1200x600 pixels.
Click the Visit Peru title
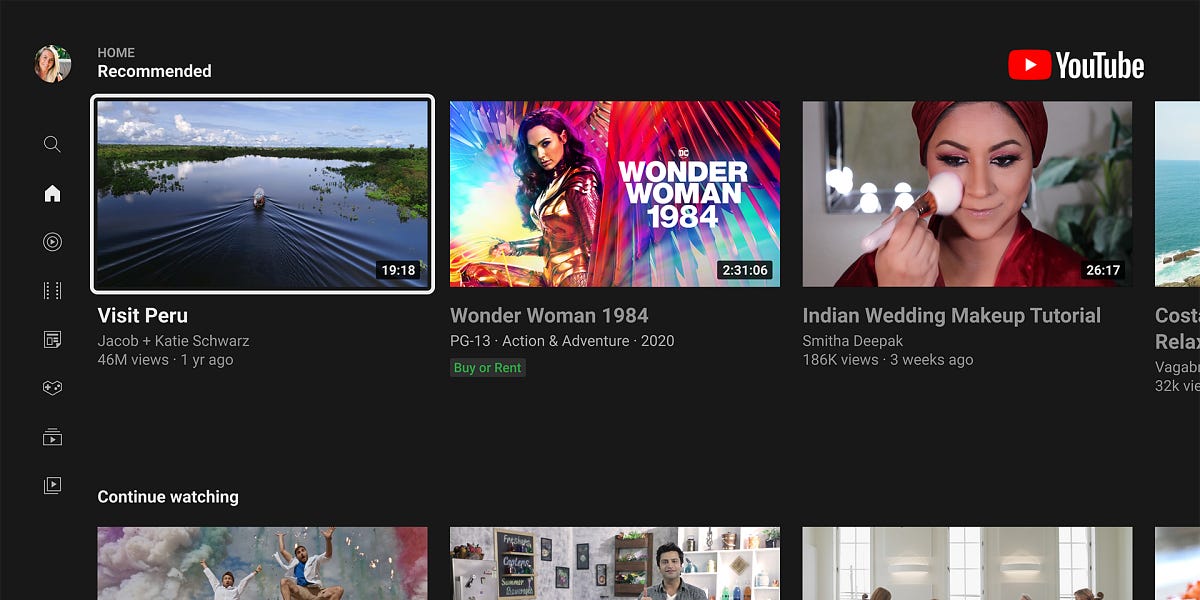point(143,315)
